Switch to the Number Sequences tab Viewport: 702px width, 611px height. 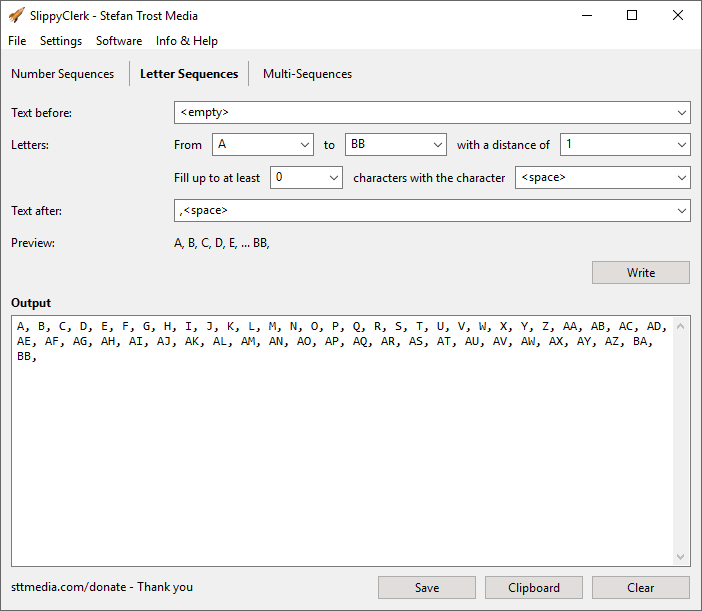[x=63, y=74]
